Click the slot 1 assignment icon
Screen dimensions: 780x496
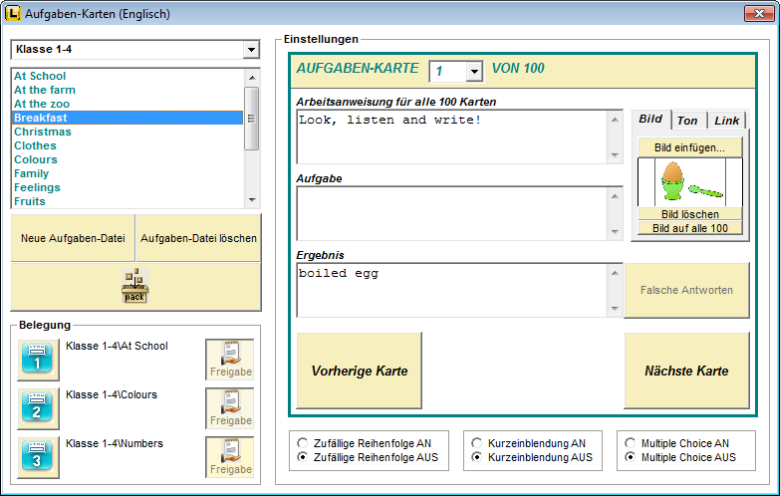38,359
